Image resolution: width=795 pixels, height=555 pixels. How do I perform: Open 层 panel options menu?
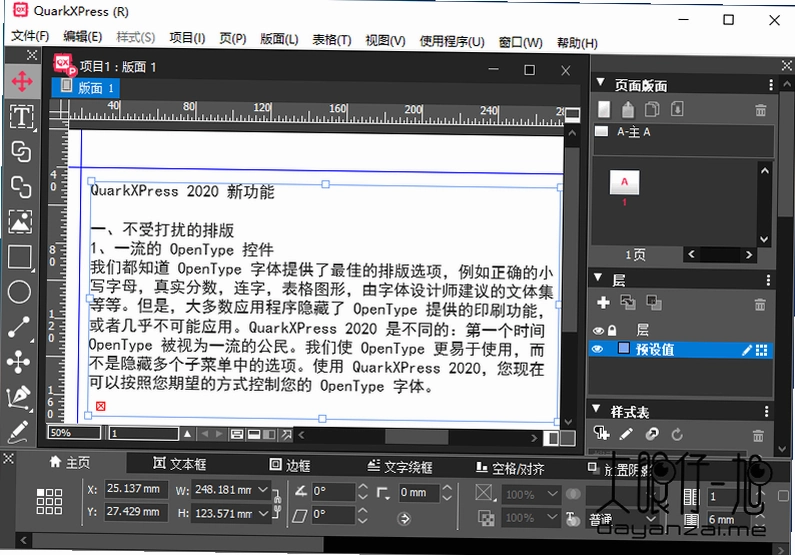(x=768, y=280)
